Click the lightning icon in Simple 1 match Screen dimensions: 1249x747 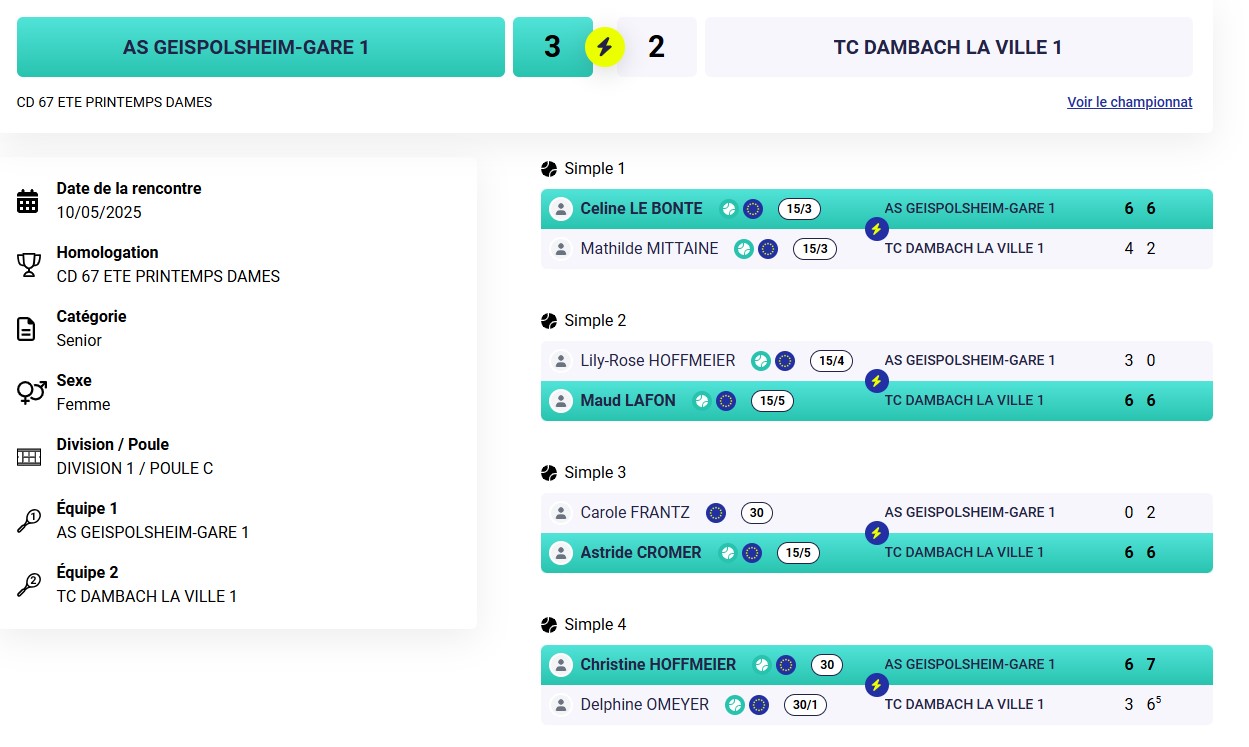tap(876, 229)
